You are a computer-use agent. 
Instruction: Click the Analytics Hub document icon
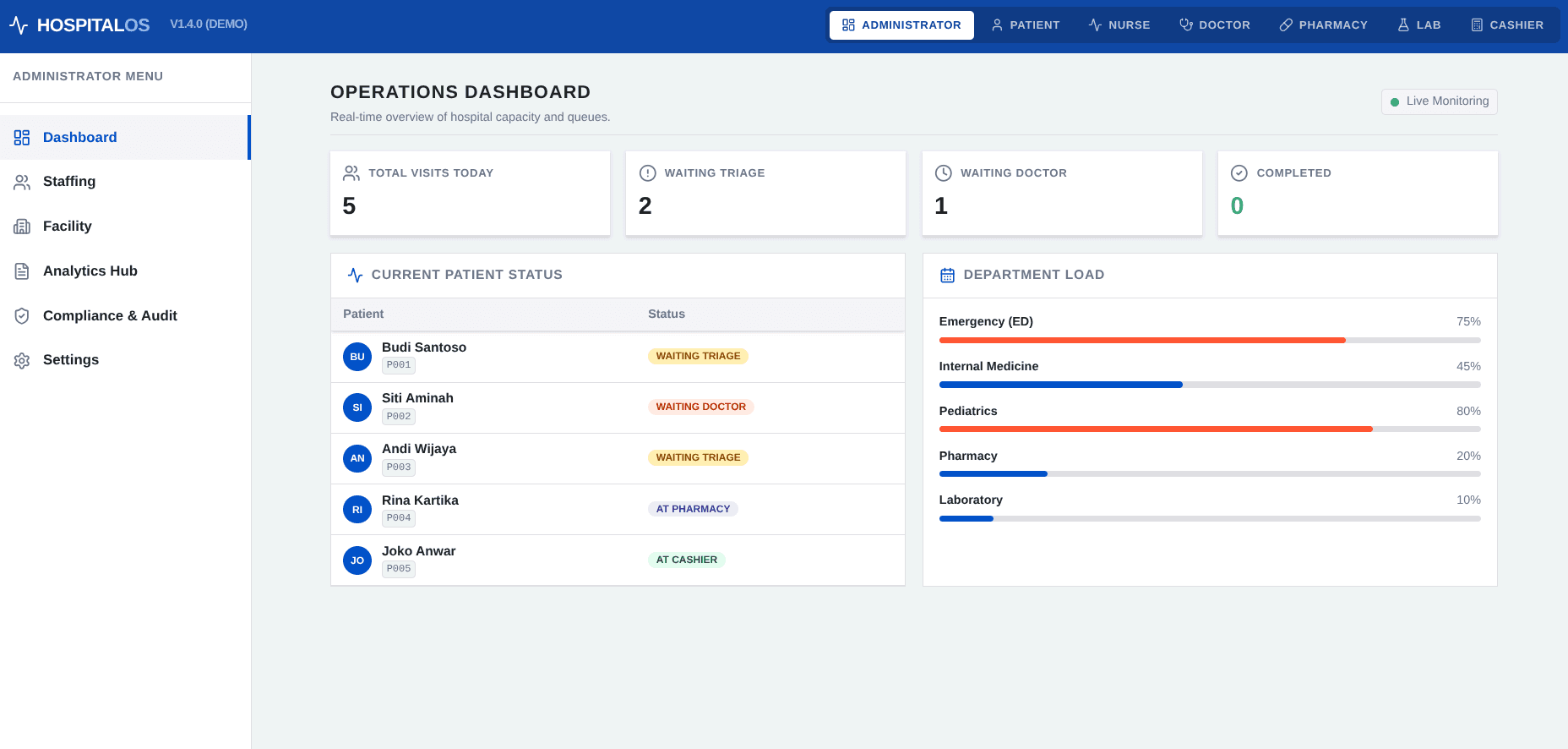(22, 271)
